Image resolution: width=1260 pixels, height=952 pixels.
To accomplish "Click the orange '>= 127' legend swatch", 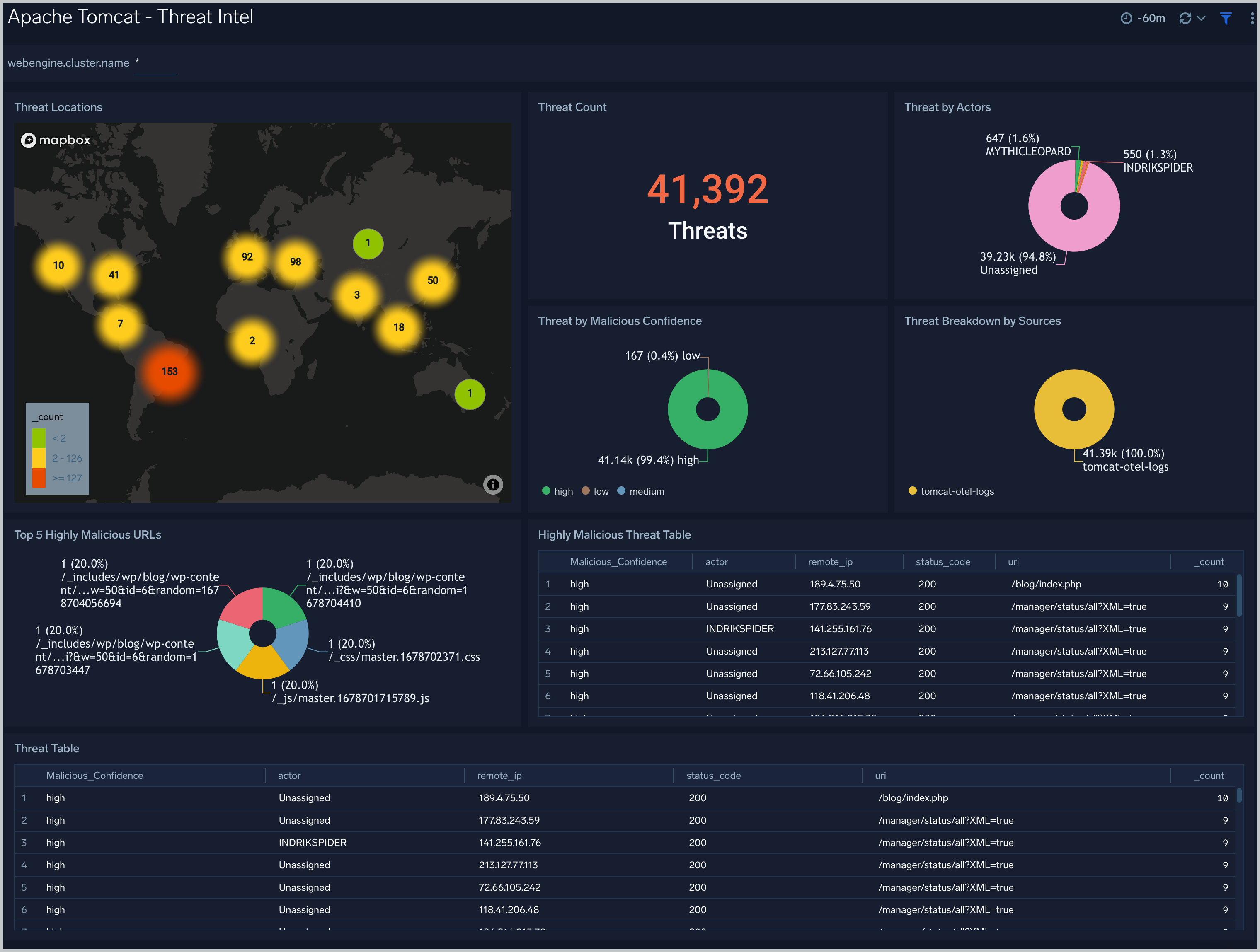I will [39, 478].
